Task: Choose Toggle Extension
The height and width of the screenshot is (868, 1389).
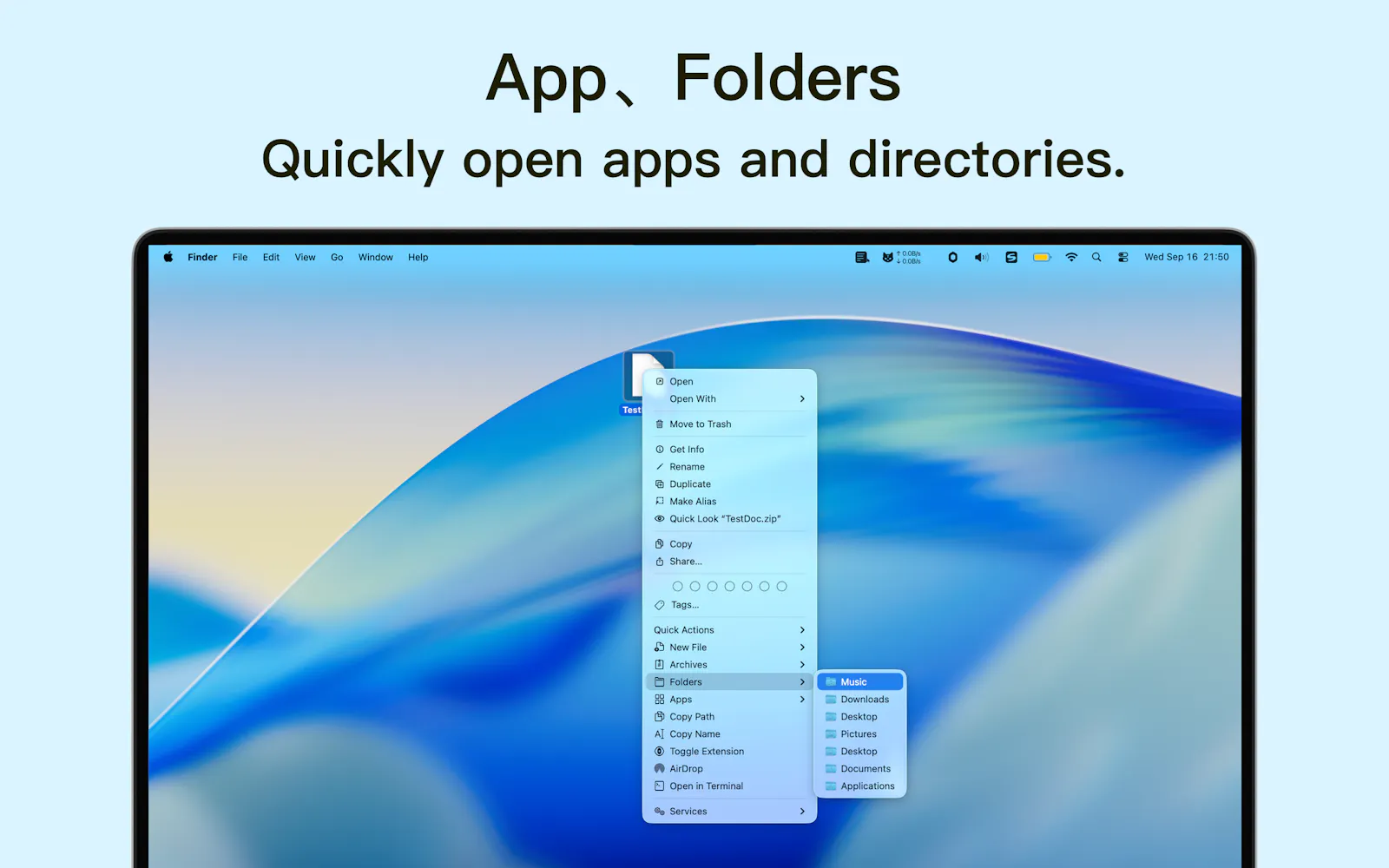Action: (x=729, y=752)
